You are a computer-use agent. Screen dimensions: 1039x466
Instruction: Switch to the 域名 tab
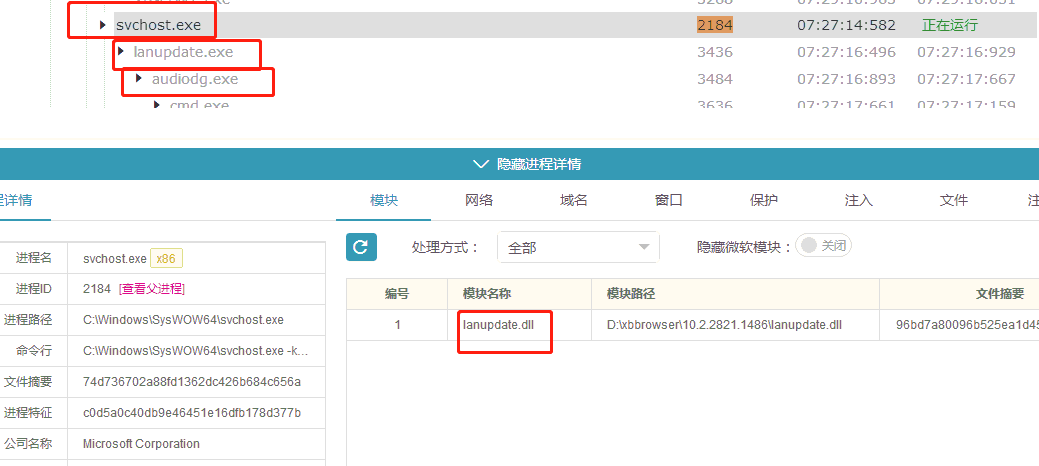click(x=574, y=200)
